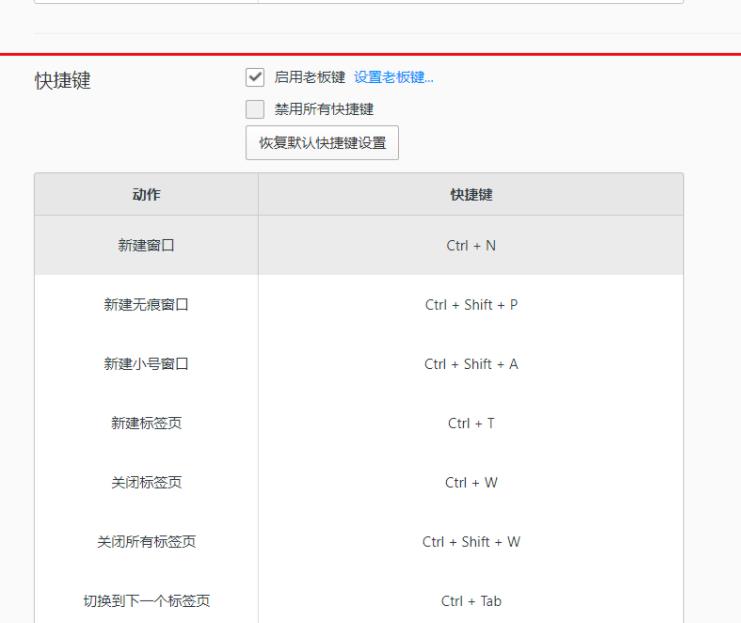Select the 新建小号窗口 action label

point(146,364)
